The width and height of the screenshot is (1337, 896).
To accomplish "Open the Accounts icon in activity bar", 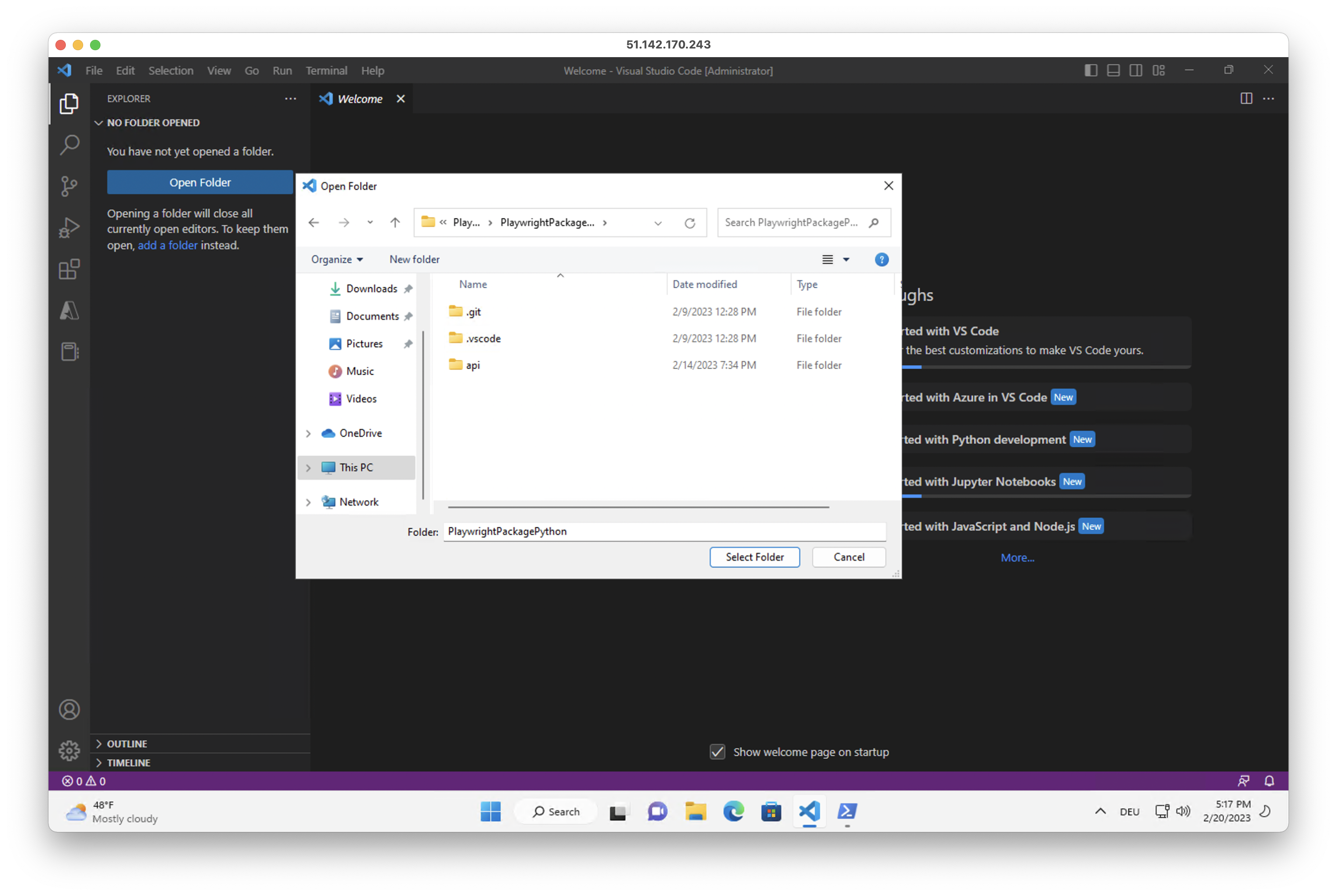I will click(x=69, y=709).
